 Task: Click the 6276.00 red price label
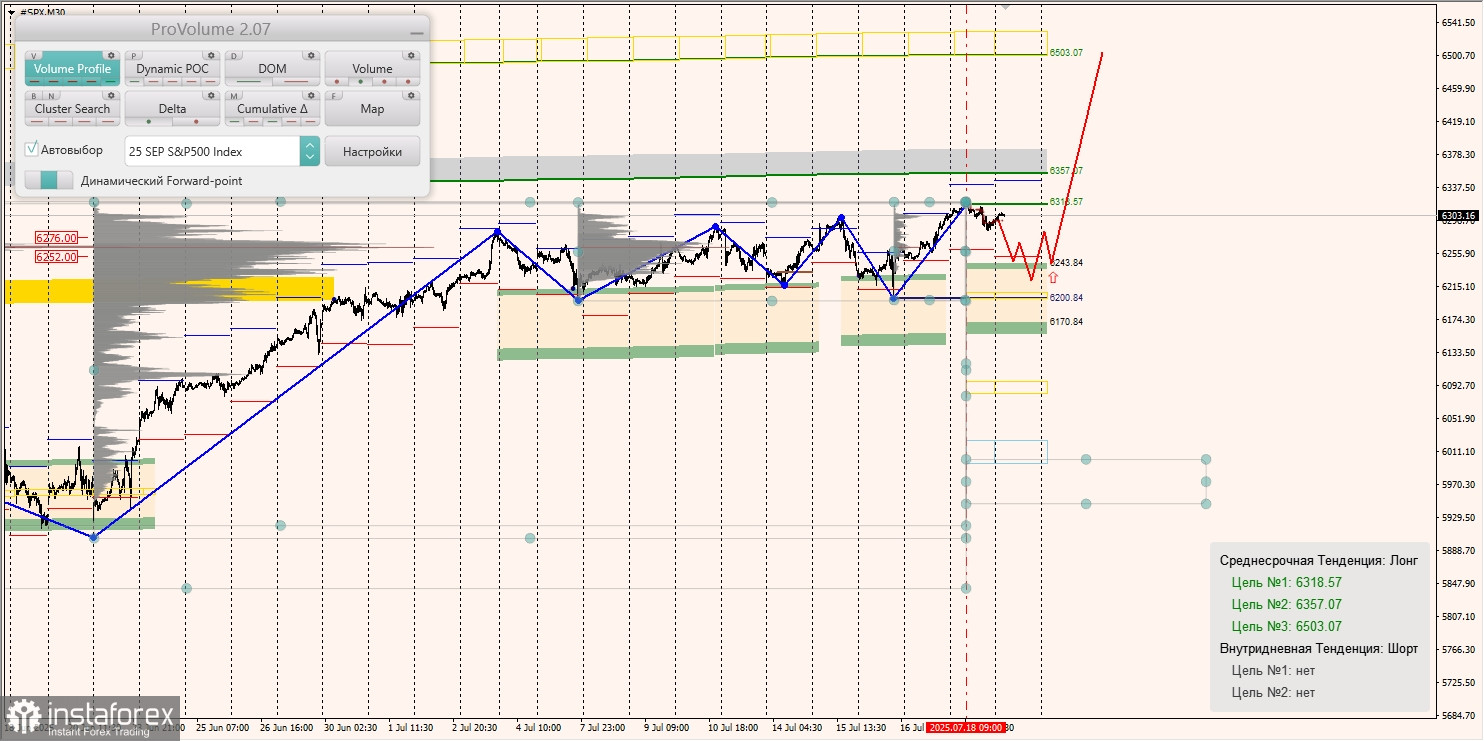coord(56,238)
